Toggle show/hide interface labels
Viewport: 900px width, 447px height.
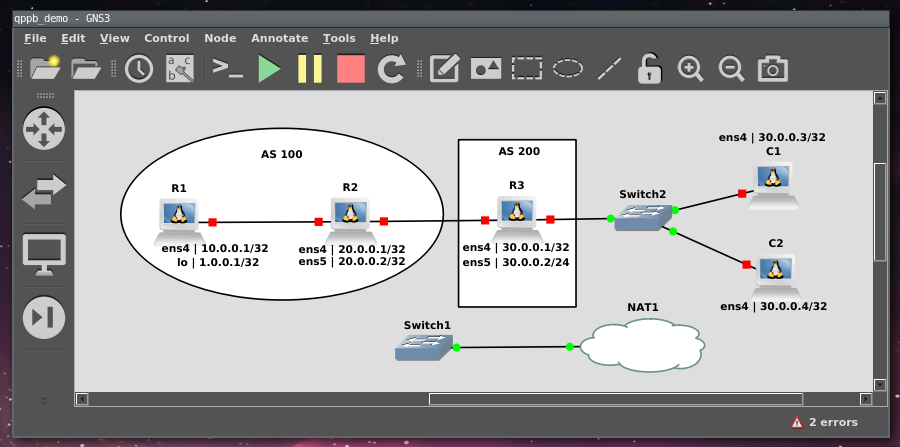(x=180, y=69)
